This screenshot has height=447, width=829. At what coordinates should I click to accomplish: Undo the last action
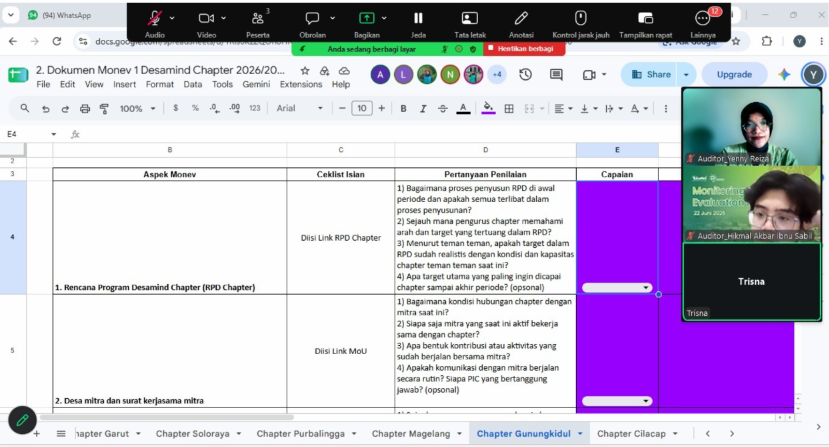45,108
